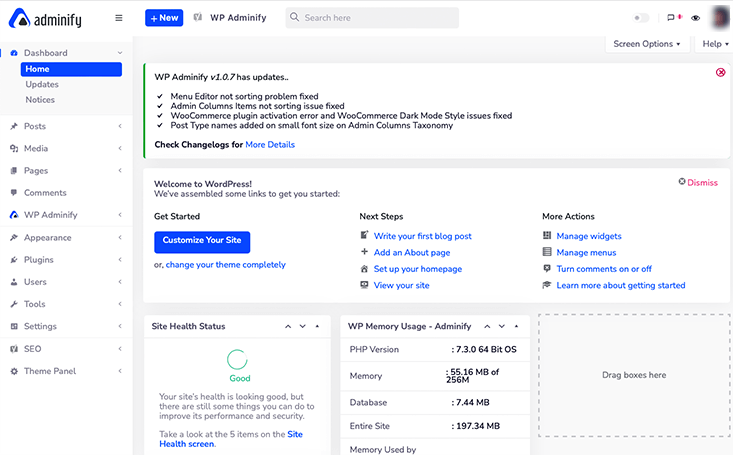Open the user avatar in top bar
Screen dimensions: 733x455
(720, 18)
